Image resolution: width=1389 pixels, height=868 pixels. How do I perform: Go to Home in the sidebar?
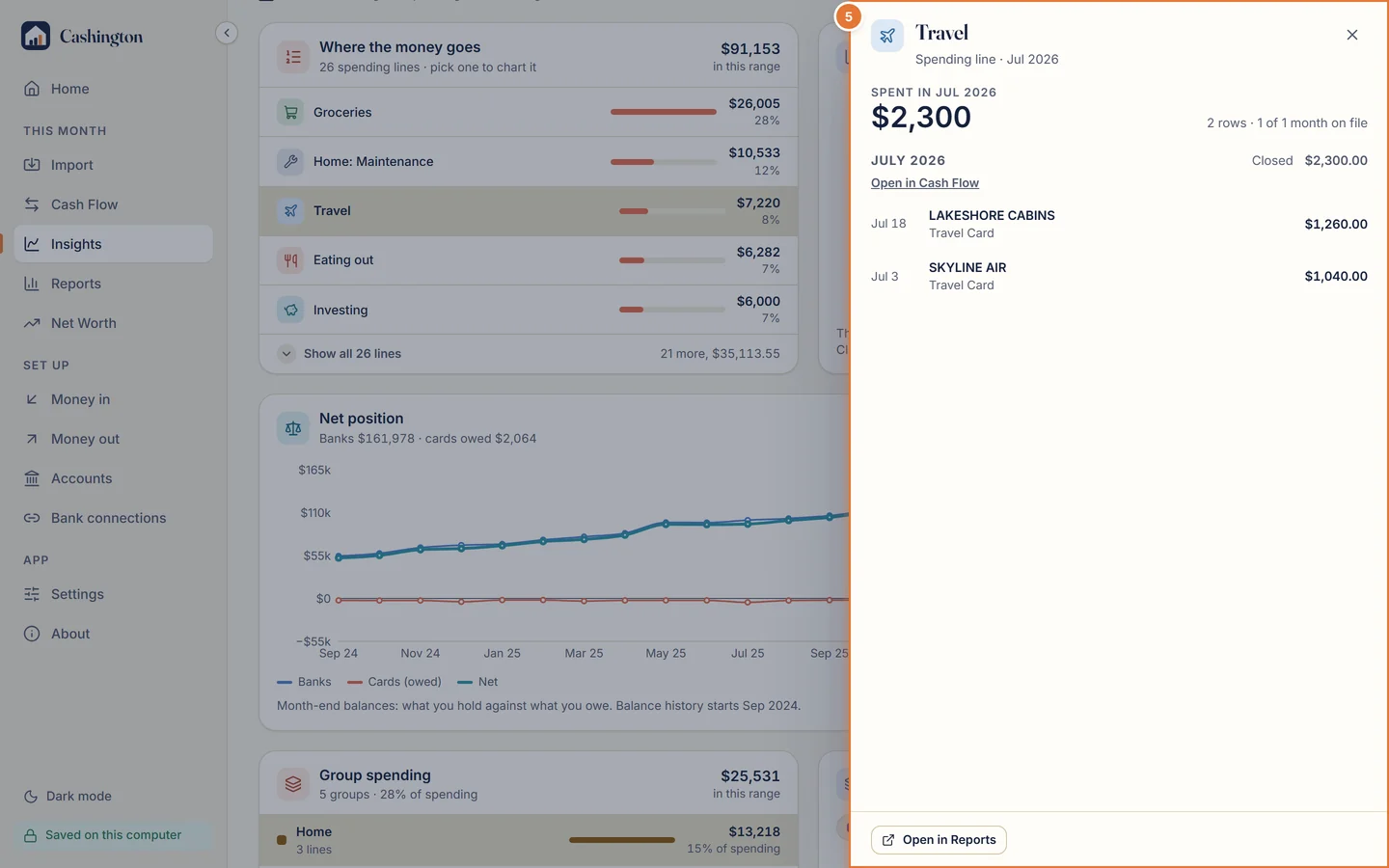click(x=113, y=89)
